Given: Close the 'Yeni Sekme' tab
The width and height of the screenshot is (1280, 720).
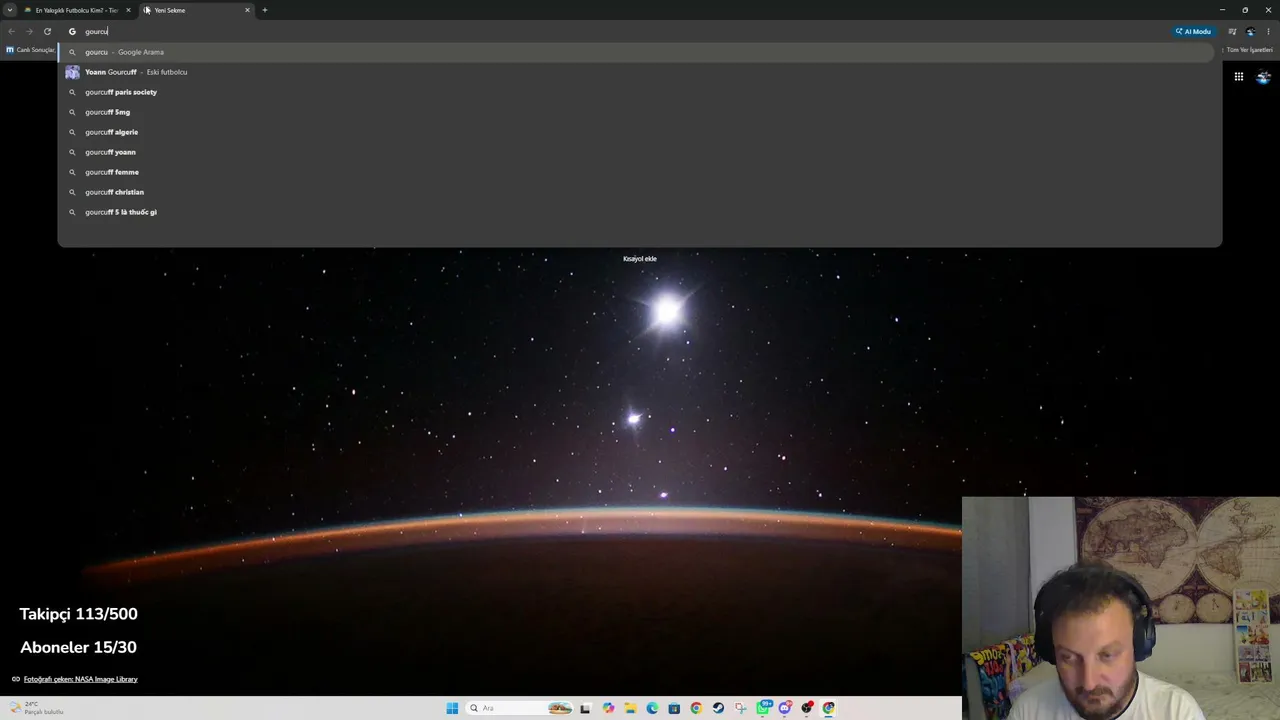Looking at the screenshot, I should [x=247, y=10].
